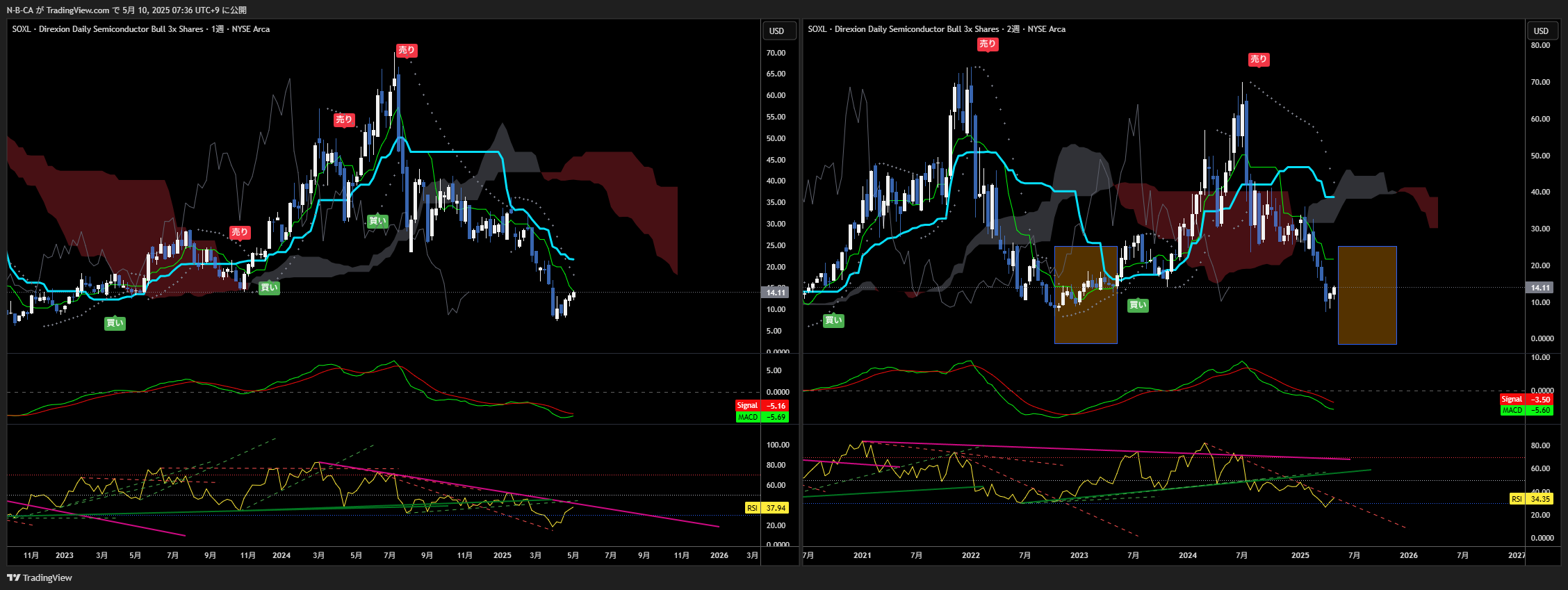The width and height of the screenshot is (1568, 590).
Task: Click the 買い label near 30.00 on weekly chart
Action: click(377, 221)
